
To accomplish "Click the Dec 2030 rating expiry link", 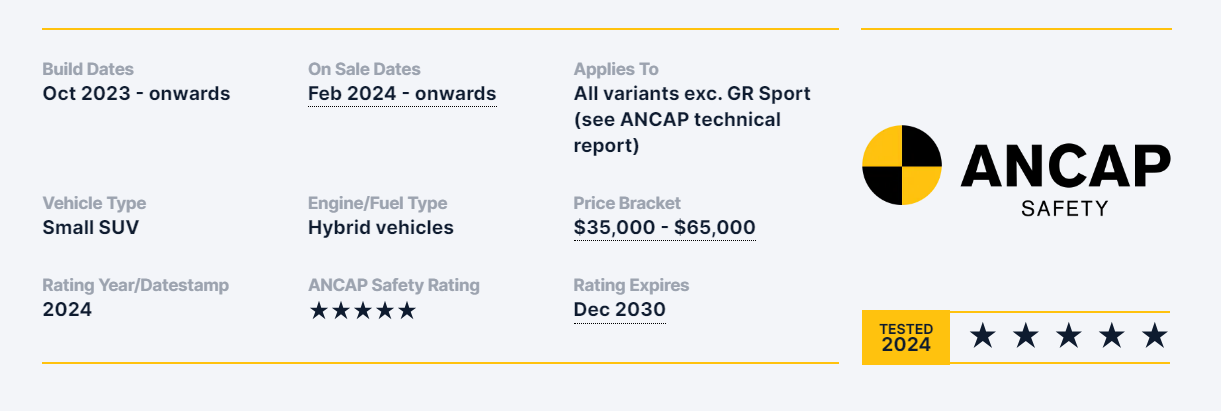I will (x=619, y=310).
